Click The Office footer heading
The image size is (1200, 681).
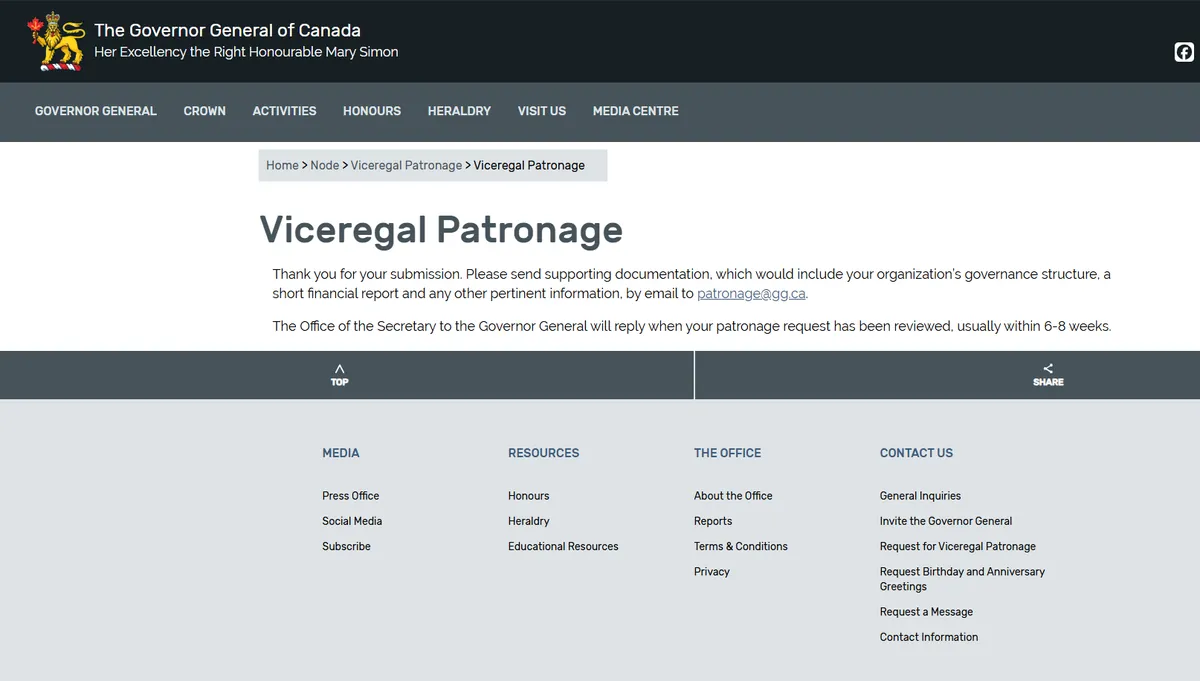click(728, 453)
